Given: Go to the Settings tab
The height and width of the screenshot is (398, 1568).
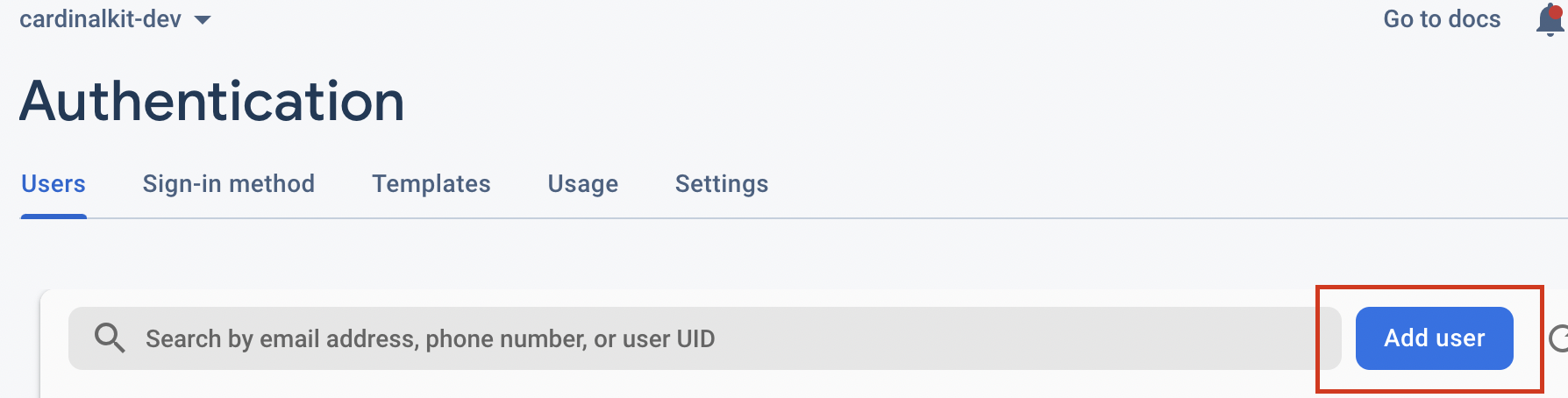Looking at the screenshot, I should (721, 184).
